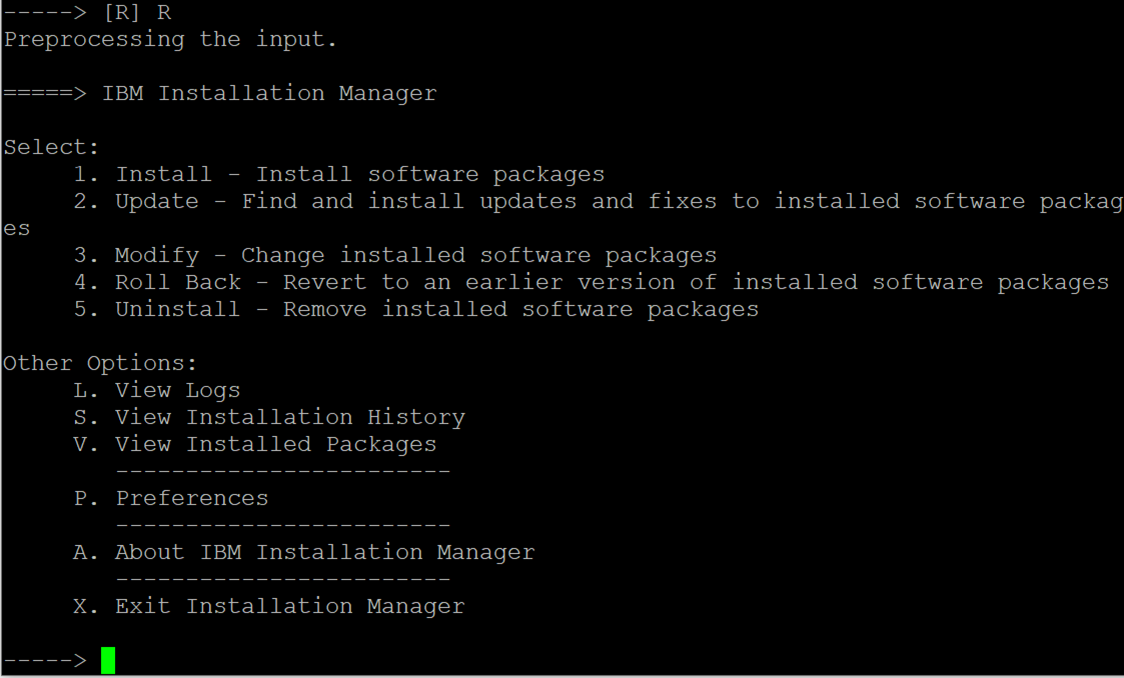The height and width of the screenshot is (678, 1124).
Task: Click the 'Other Options:' heading
Action: [100, 363]
